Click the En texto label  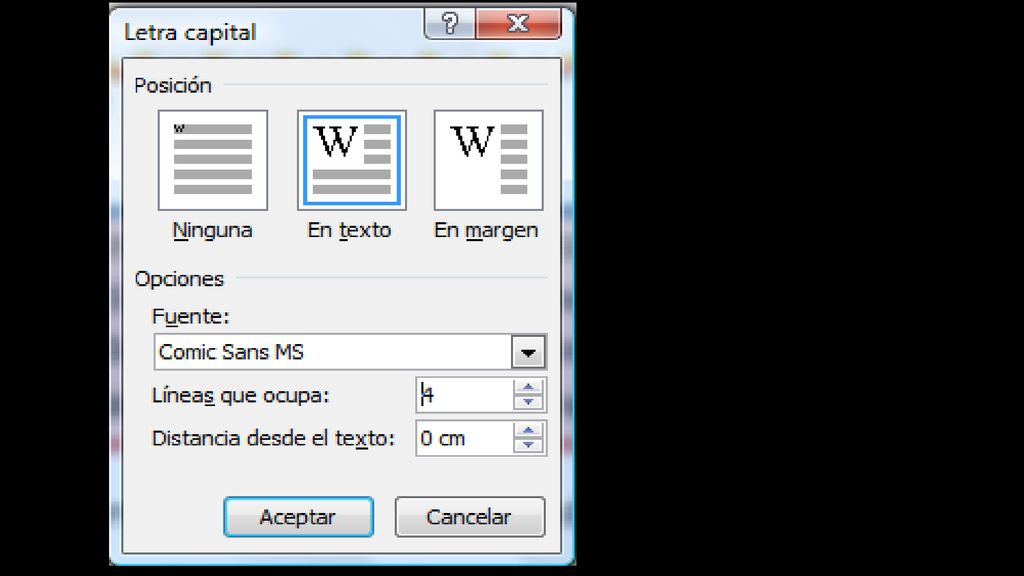(x=349, y=231)
